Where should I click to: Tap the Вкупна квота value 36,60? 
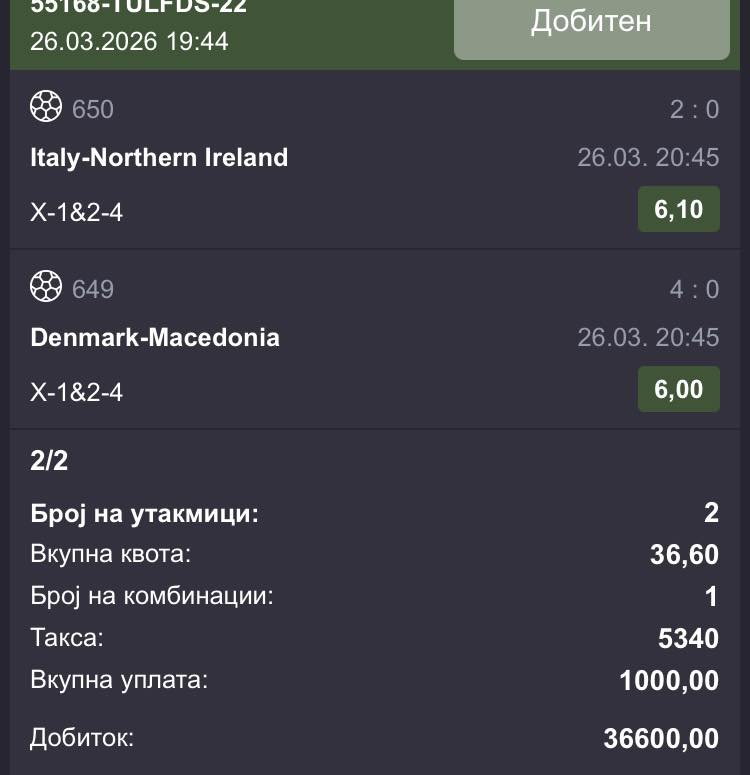(684, 555)
